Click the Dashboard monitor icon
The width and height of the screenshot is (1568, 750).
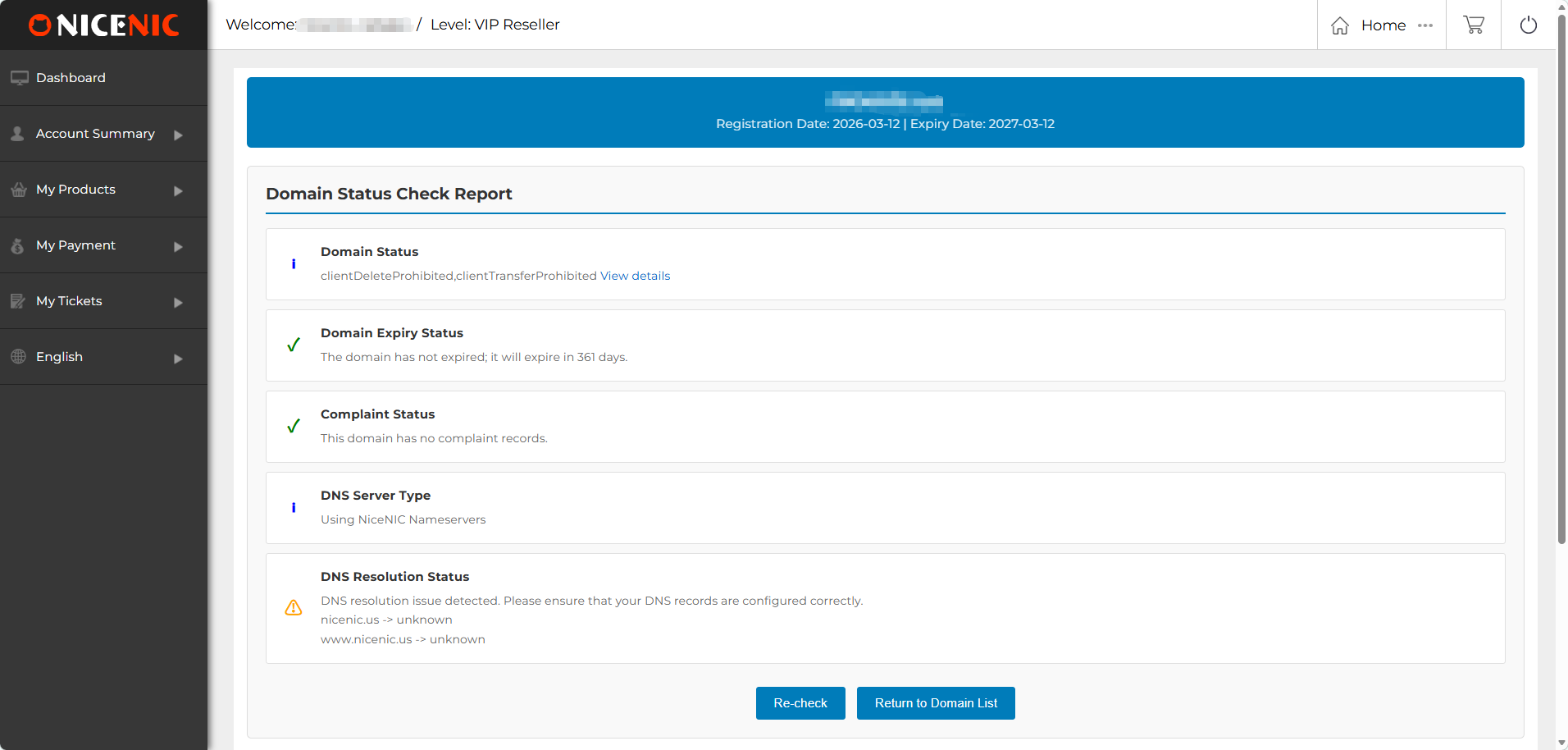pyautogui.click(x=19, y=78)
